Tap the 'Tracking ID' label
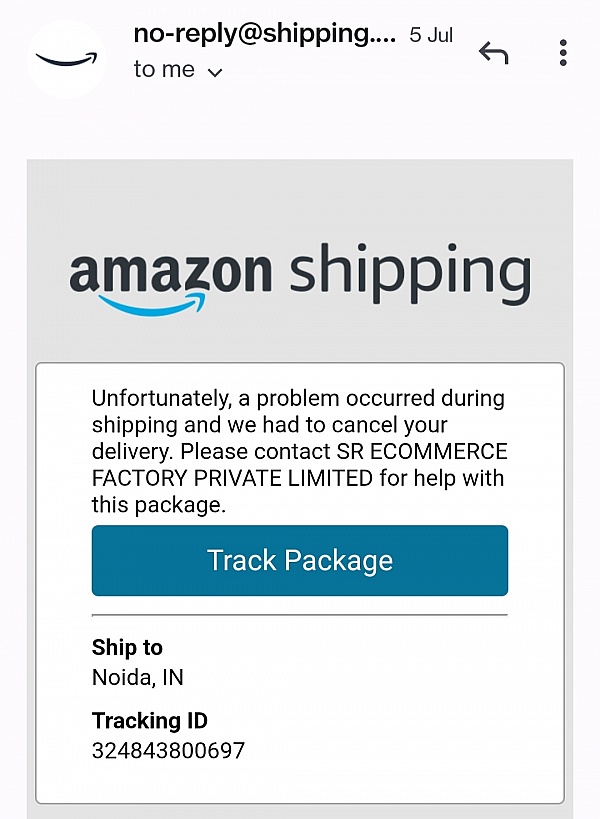The image size is (600, 819). [x=150, y=720]
